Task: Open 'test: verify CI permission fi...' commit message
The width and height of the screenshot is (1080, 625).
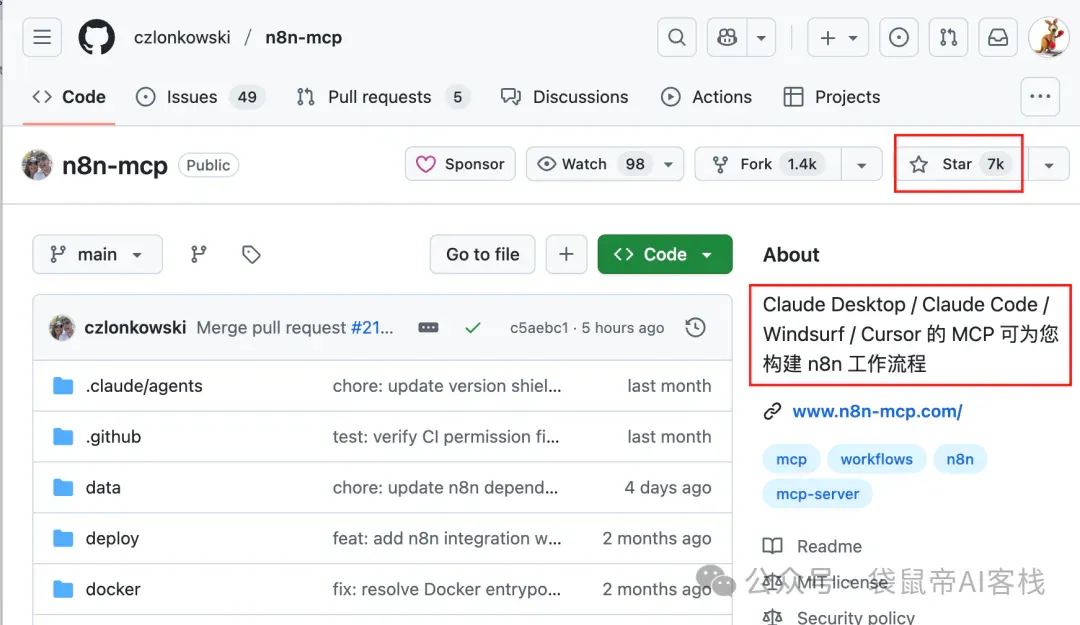Action: tap(446, 437)
